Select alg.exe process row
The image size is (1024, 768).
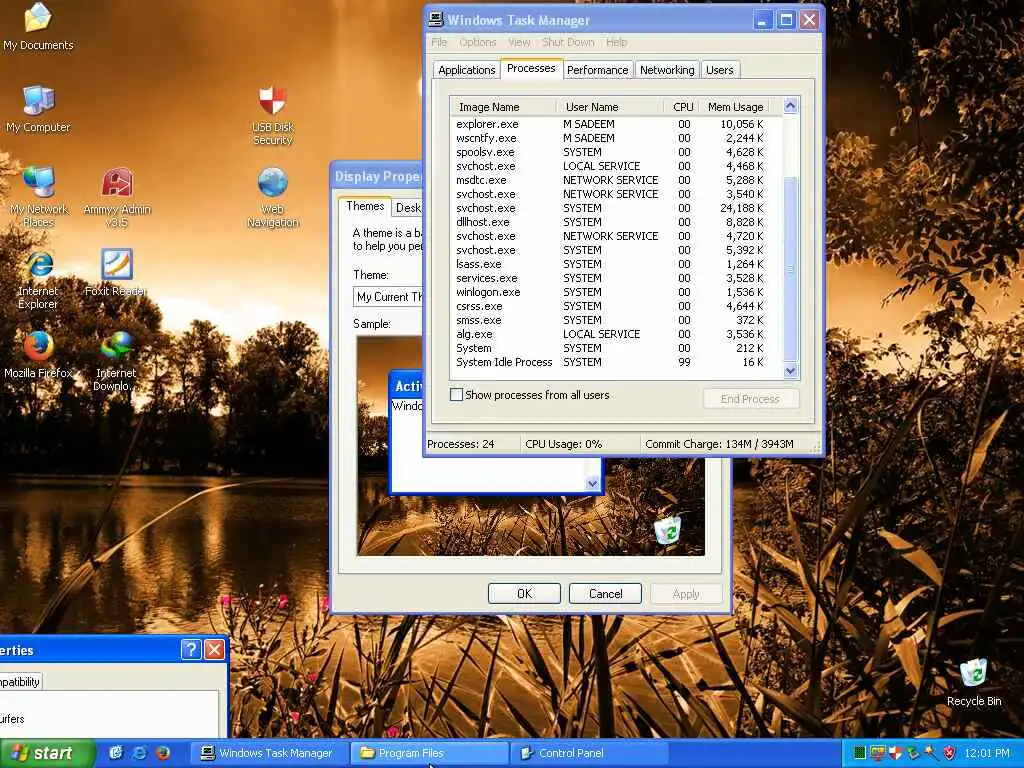[610, 334]
